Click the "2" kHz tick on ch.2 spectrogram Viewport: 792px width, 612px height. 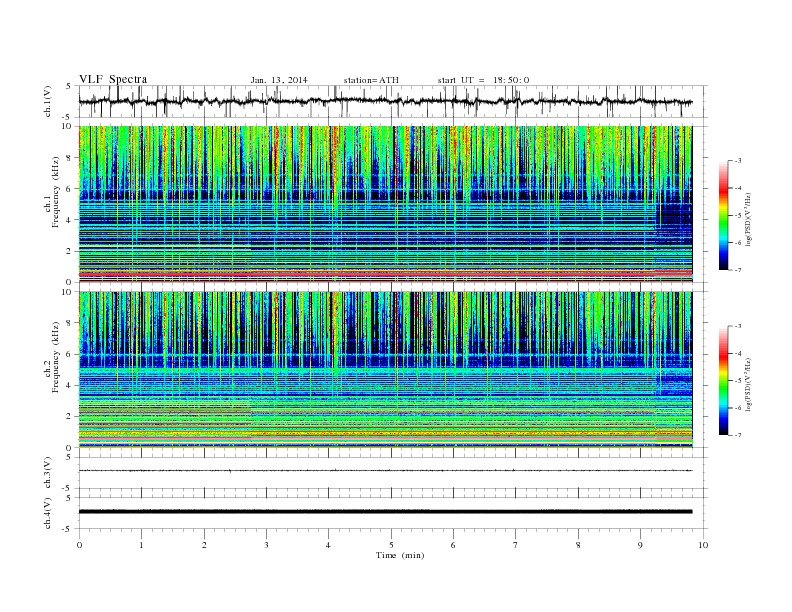[70, 417]
